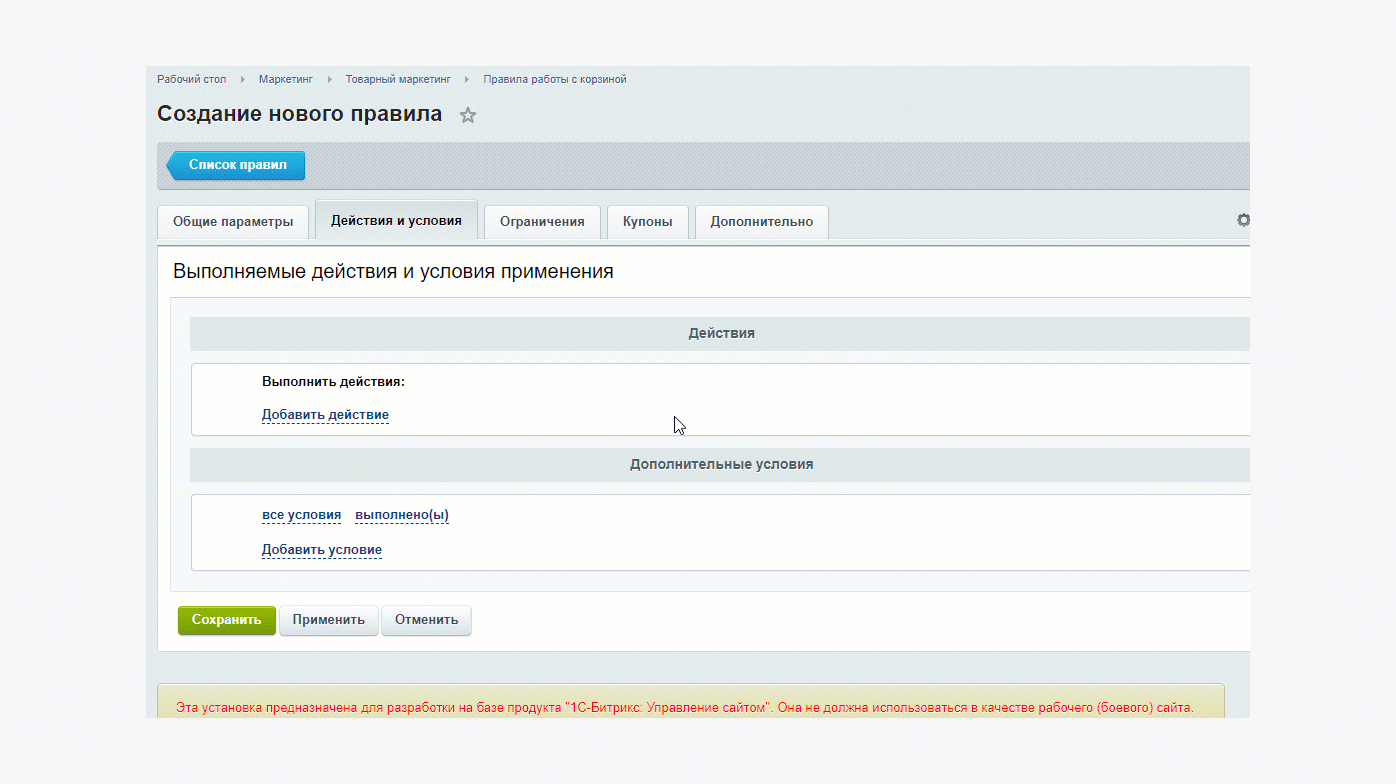Open the Маркетинг breadcrumb link
Viewport: 1396px width, 784px height.
pos(286,79)
